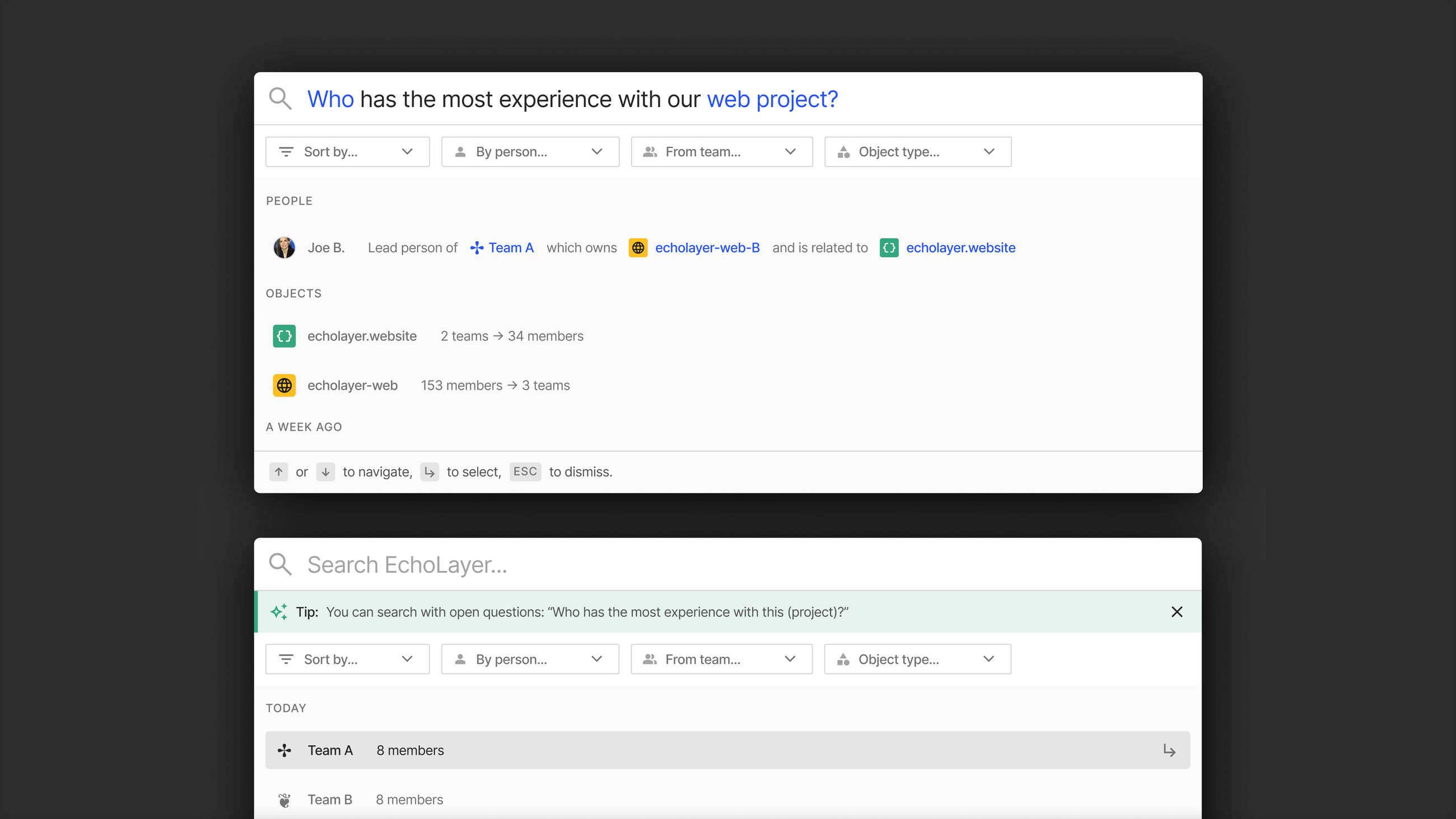Click the Team B icon in bottom list
1456x819 pixels.
(284, 800)
